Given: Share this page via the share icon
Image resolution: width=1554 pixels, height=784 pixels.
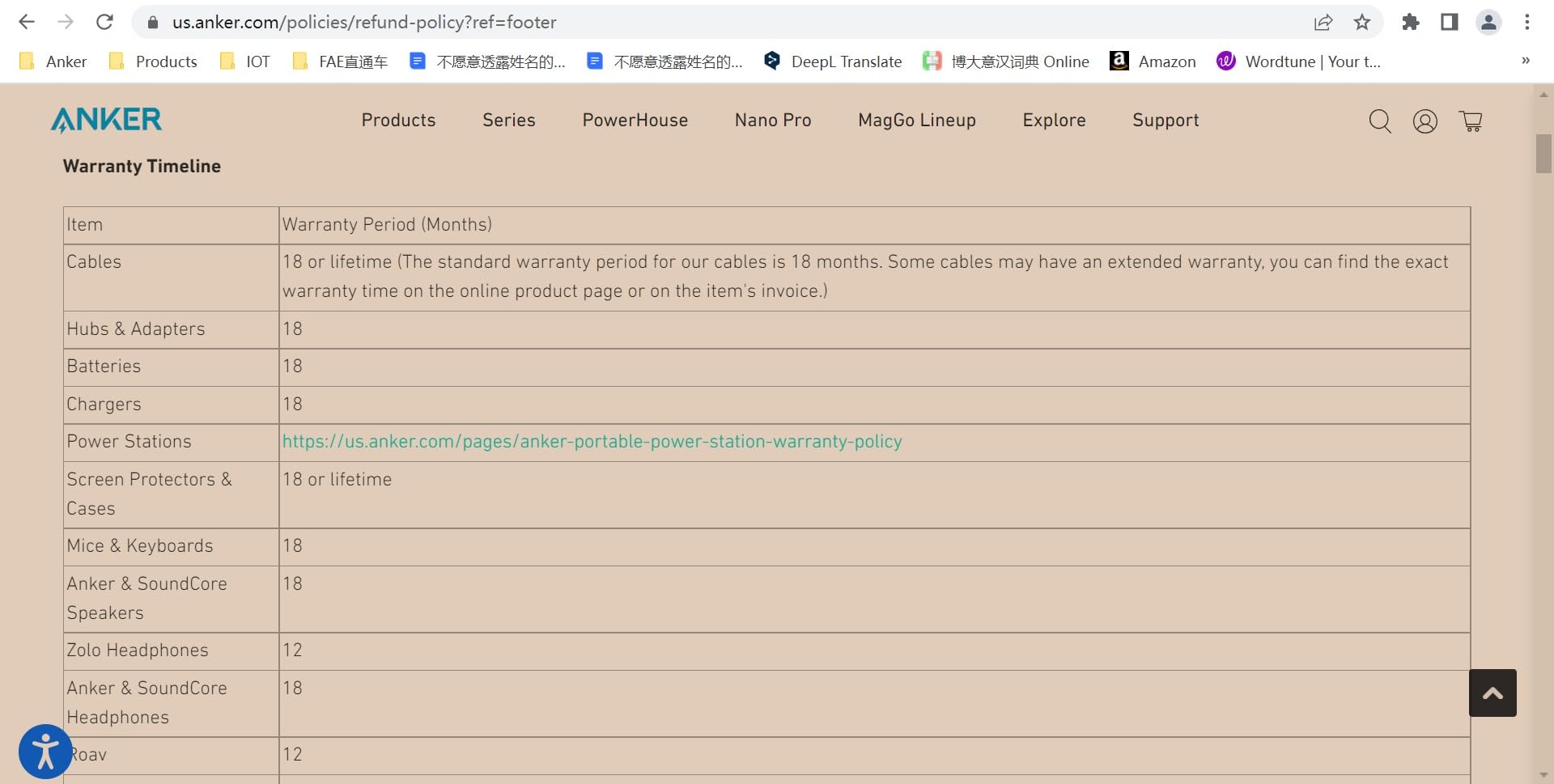Looking at the screenshot, I should (x=1323, y=22).
